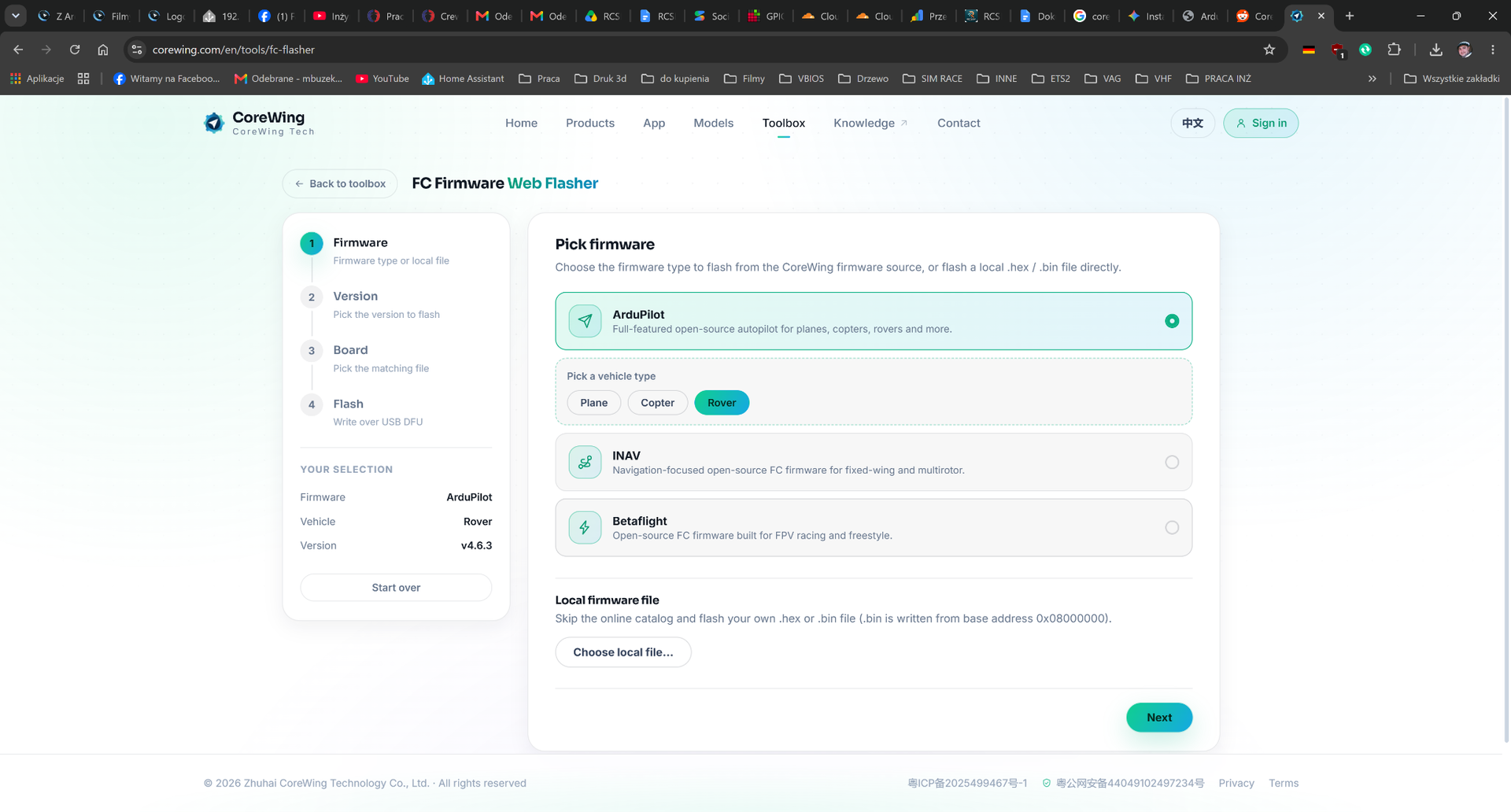
Task: Choose the Copter vehicle type
Action: pyautogui.click(x=657, y=403)
